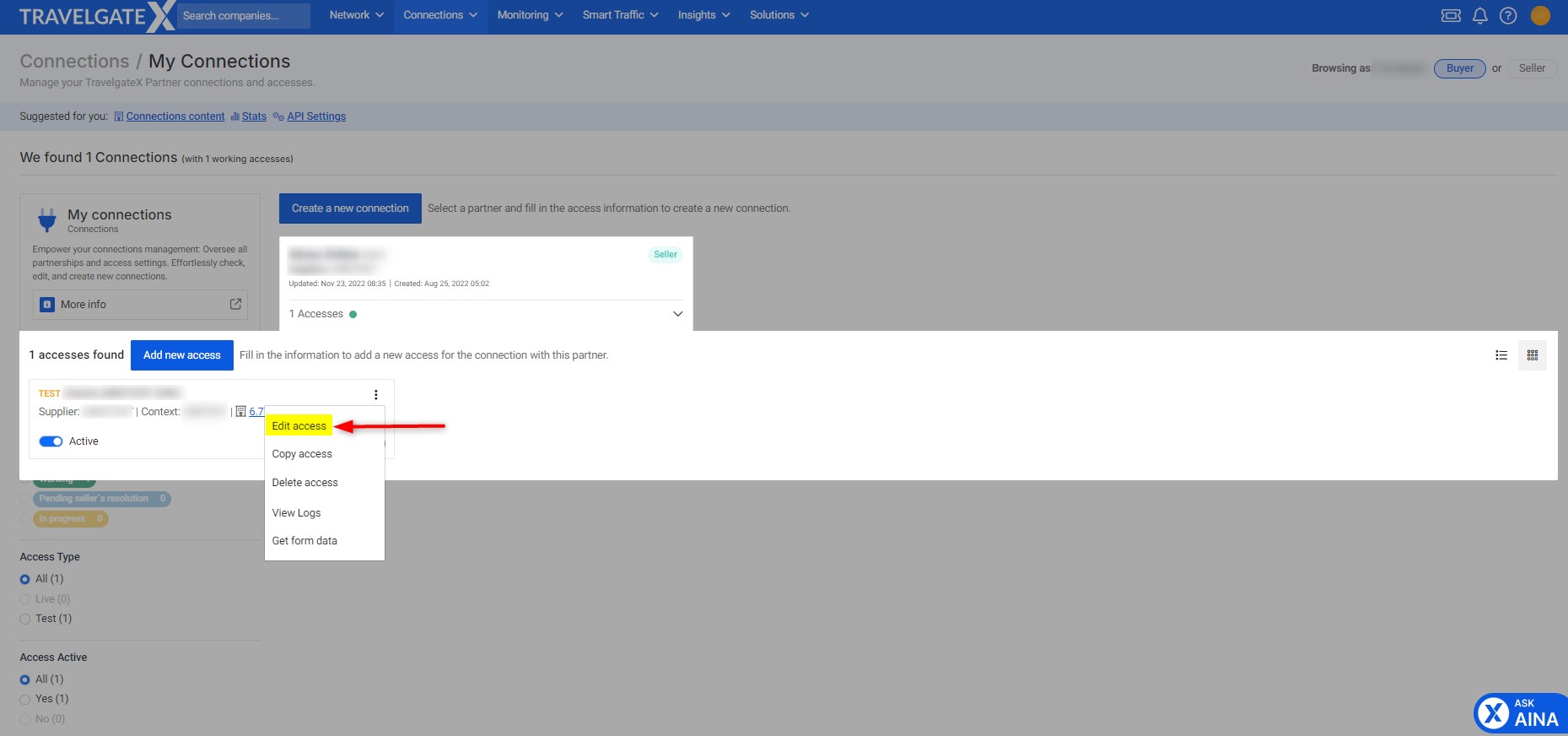Open the Solutions dropdown menu

tap(779, 15)
